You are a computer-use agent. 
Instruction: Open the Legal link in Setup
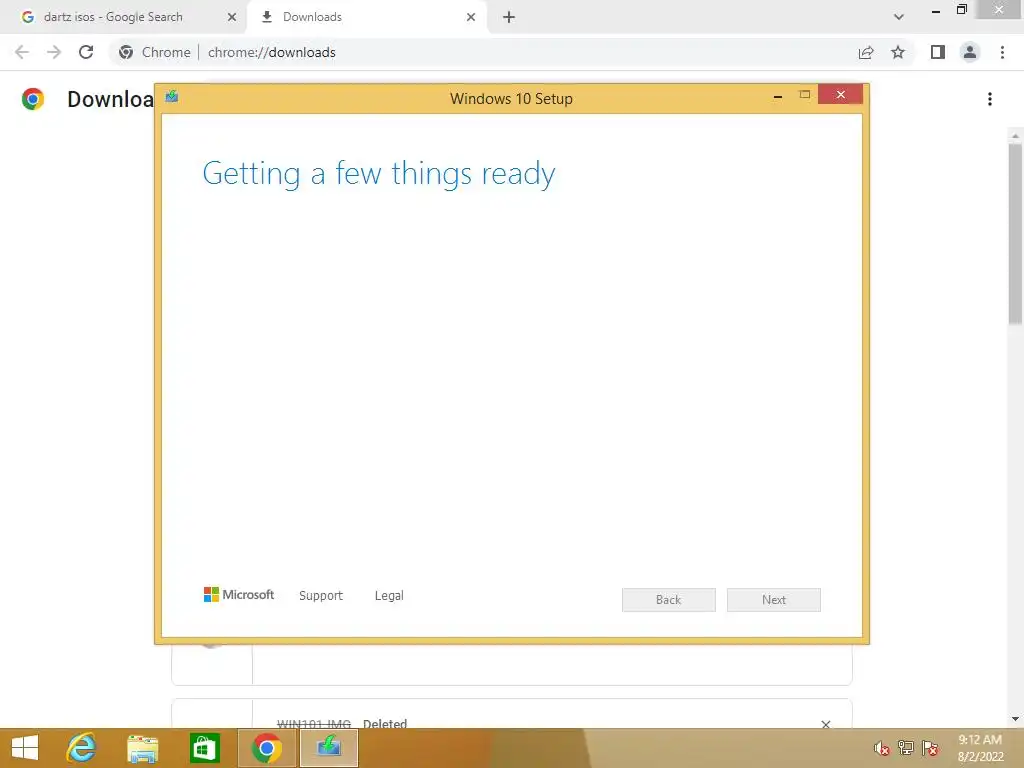pyautogui.click(x=389, y=596)
